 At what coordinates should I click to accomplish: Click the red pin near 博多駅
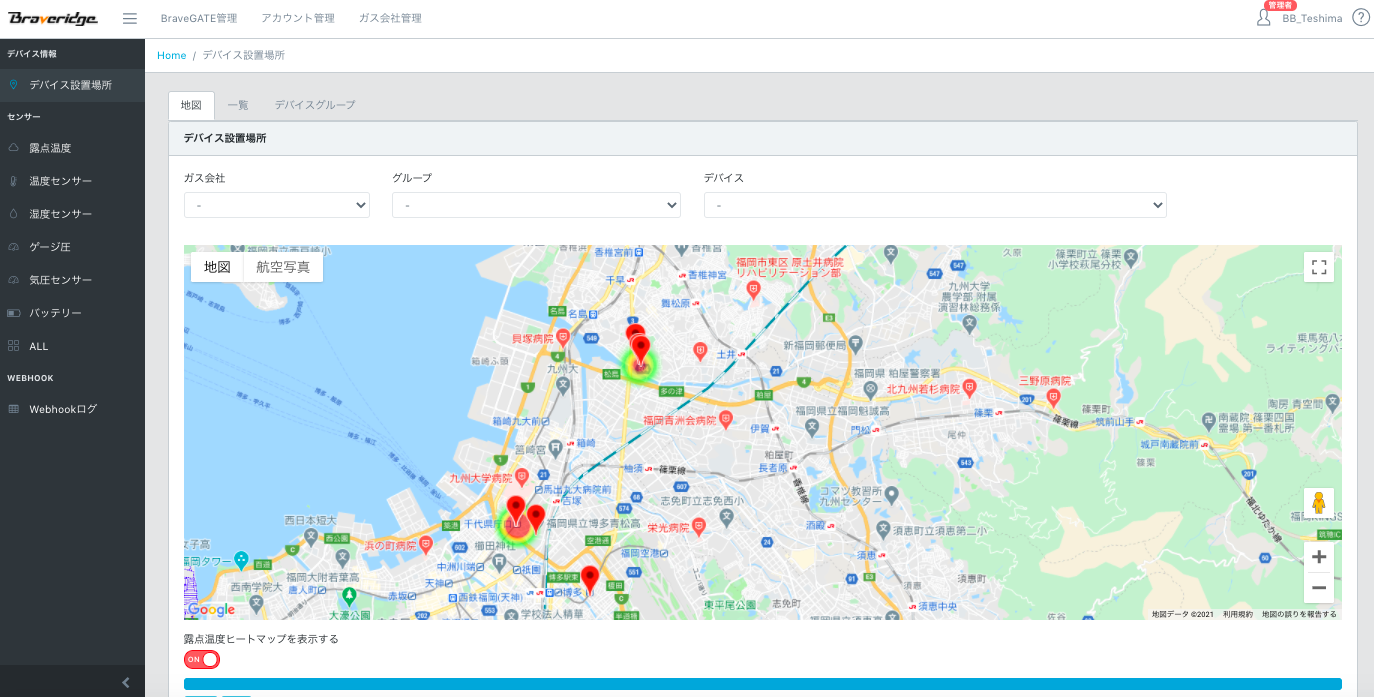(x=590, y=578)
